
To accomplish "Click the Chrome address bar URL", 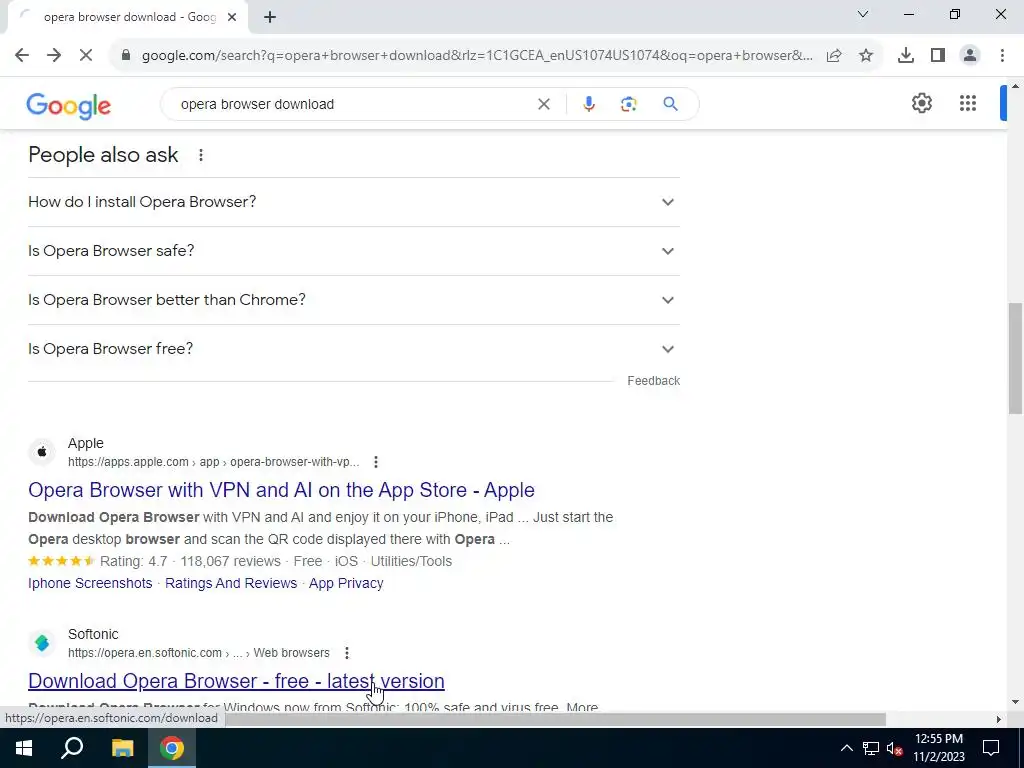I will (x=477, y=56).
